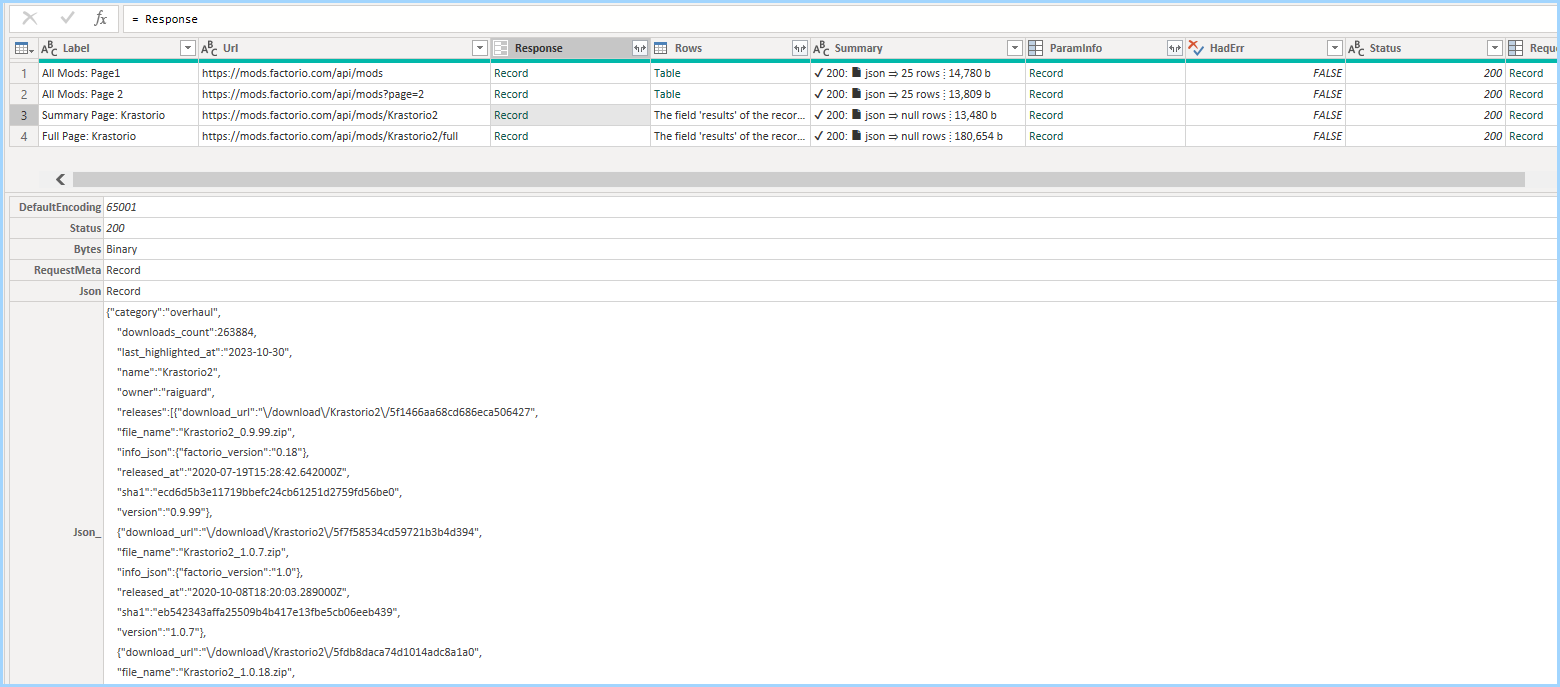Screen dimensions: 1560x687
Task: Select the preview Status value 200
Action: pos(115,228)
